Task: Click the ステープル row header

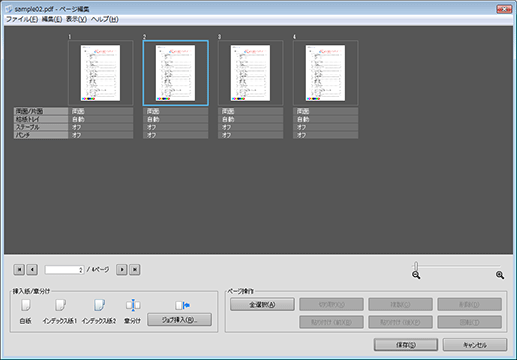Action: coord(41,127)
